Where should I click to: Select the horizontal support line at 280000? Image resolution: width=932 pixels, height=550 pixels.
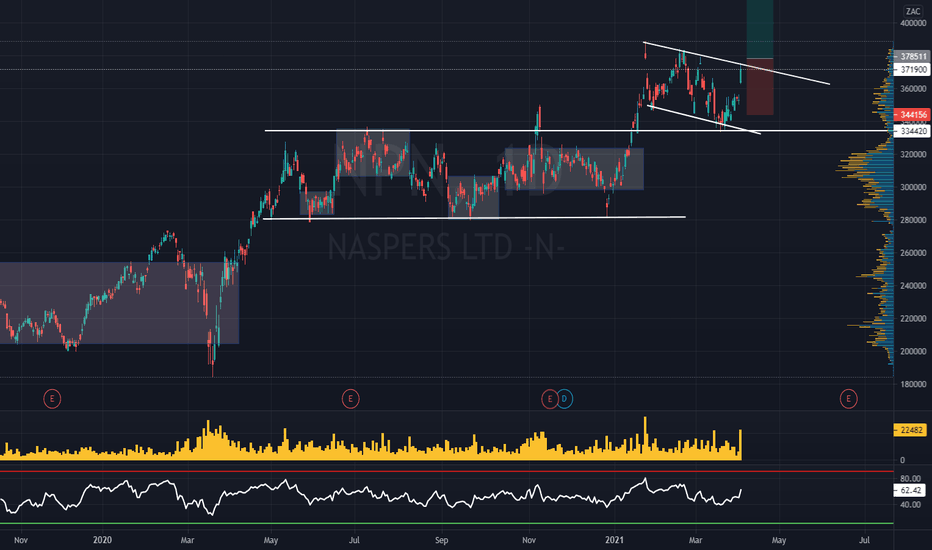tap(474, 218)
